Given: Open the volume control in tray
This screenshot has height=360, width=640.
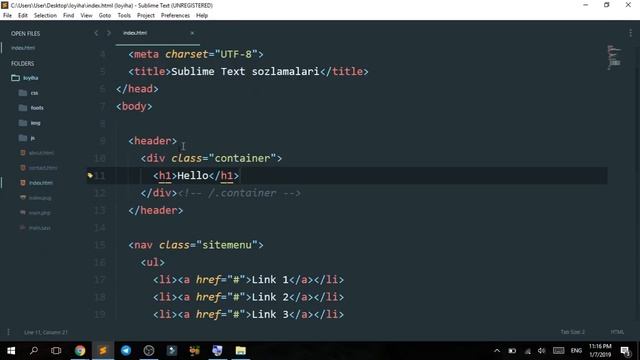Looking at the screenshot, I should pos(542,351).
